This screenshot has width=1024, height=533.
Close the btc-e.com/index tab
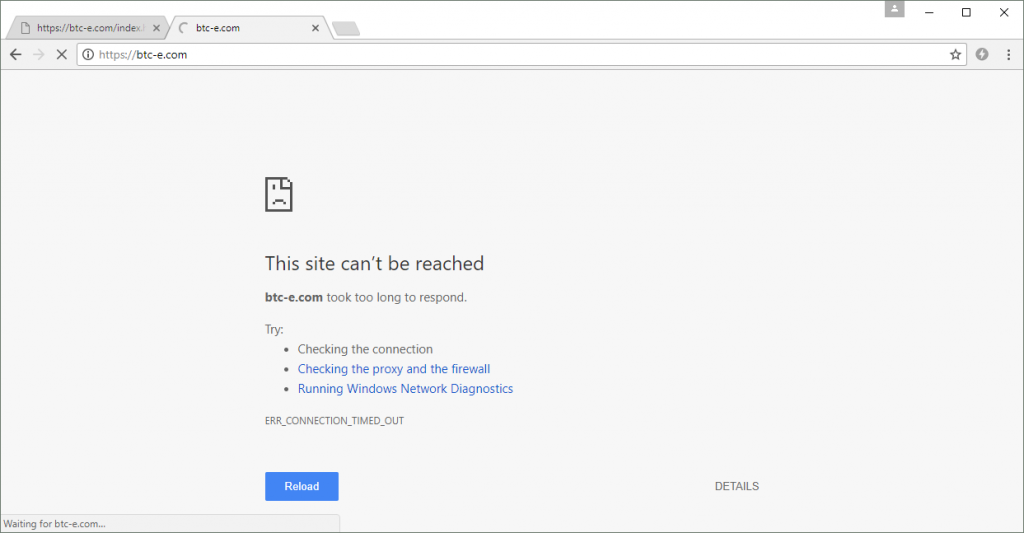pos(156,28)
